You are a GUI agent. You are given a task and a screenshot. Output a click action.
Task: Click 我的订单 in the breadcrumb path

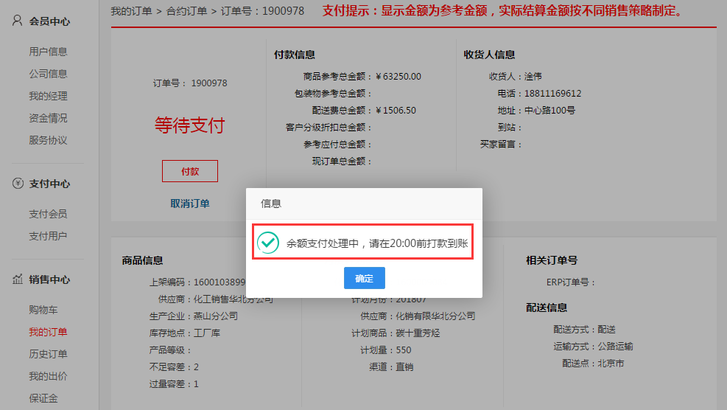(132, 11)
